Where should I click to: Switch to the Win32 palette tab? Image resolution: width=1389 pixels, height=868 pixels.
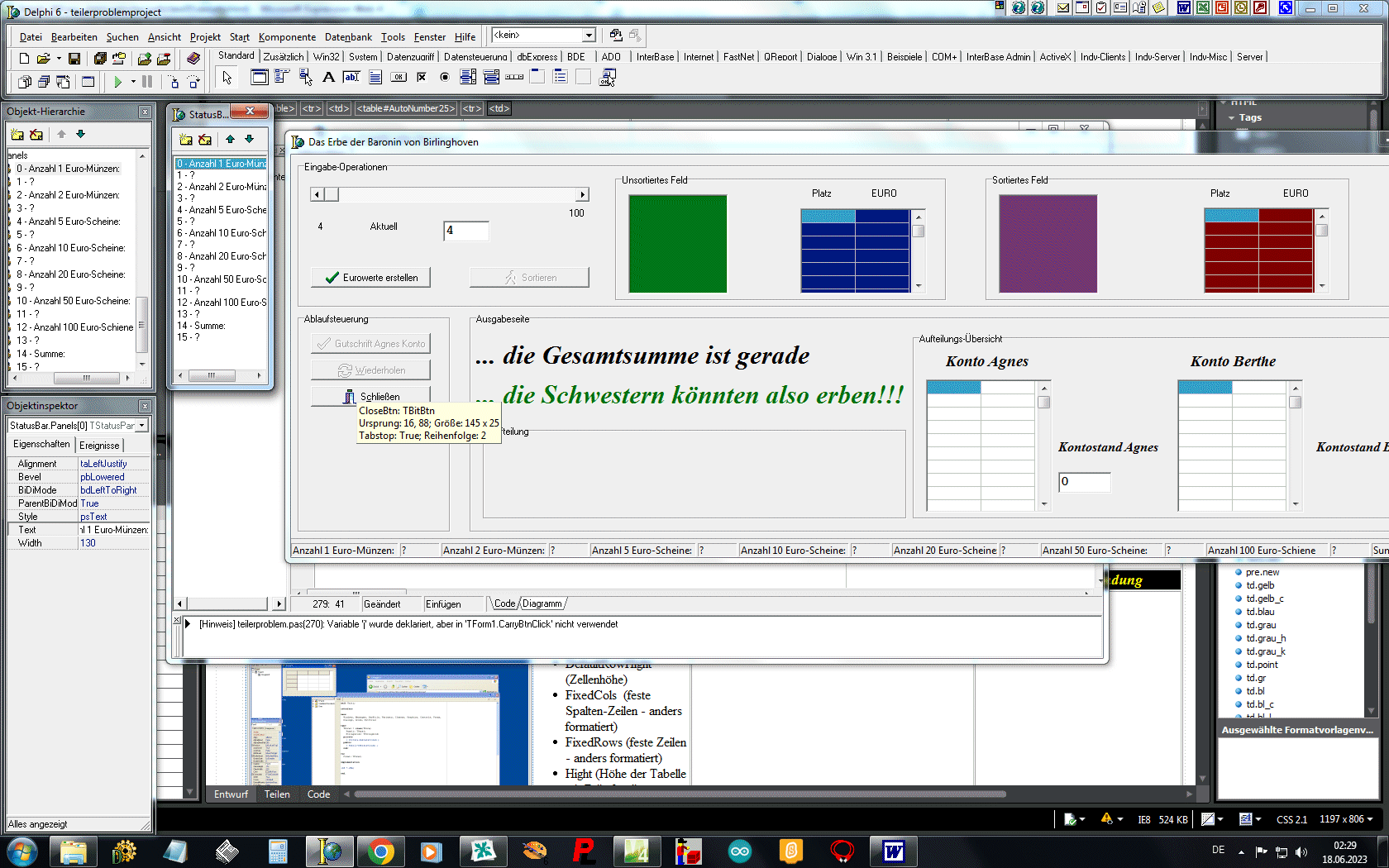[x=327, y=57]
